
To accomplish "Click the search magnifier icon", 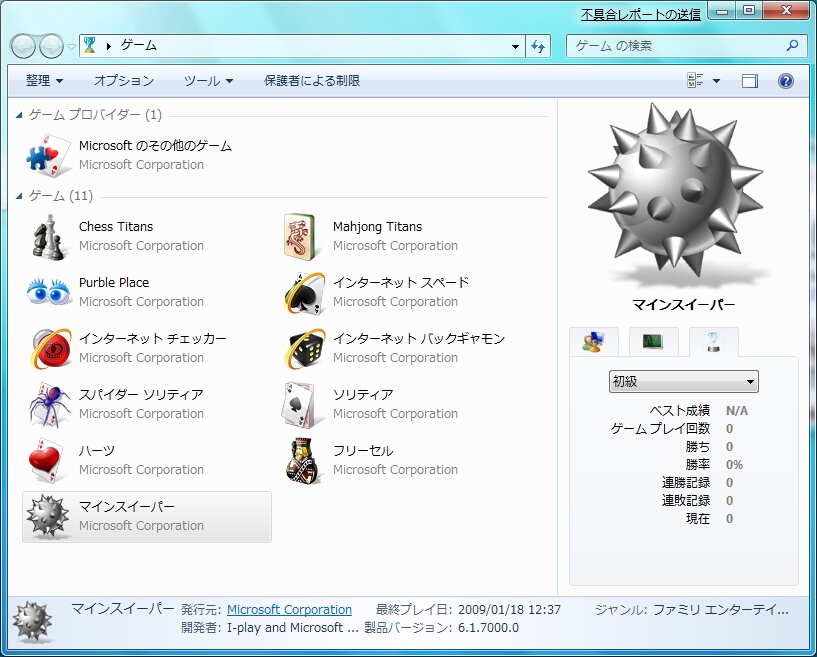I will click(792, 46).
